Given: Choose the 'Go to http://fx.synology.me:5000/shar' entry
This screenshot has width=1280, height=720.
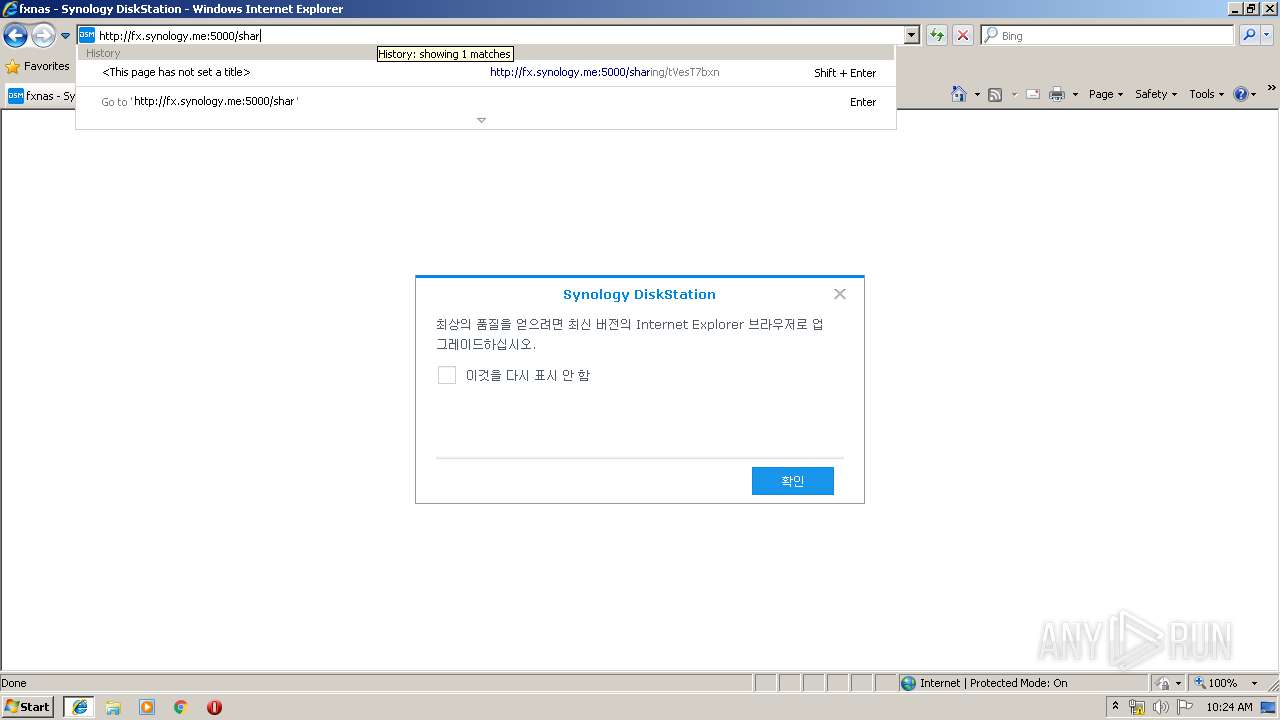Looking at the screenshot, I should point(486,101).
